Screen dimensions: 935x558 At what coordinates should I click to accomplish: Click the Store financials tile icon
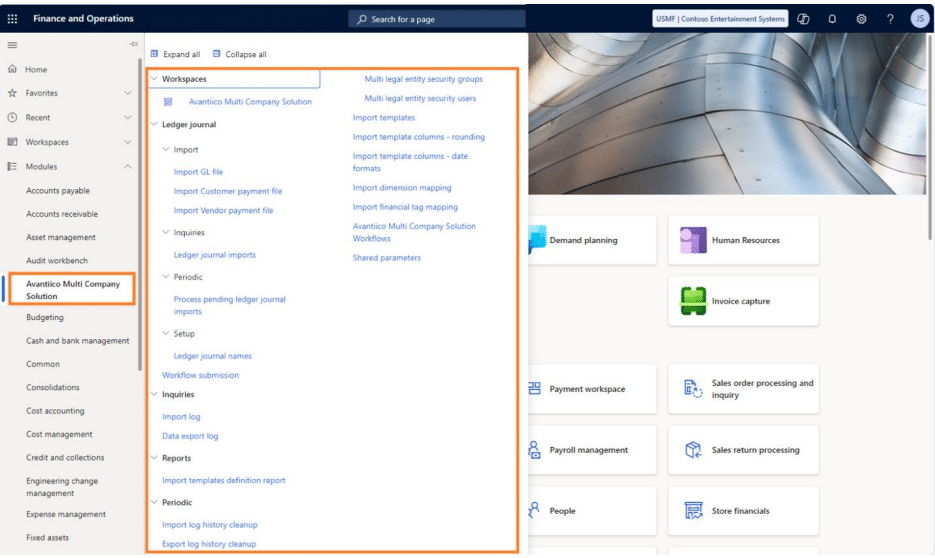tap(693, 511)
